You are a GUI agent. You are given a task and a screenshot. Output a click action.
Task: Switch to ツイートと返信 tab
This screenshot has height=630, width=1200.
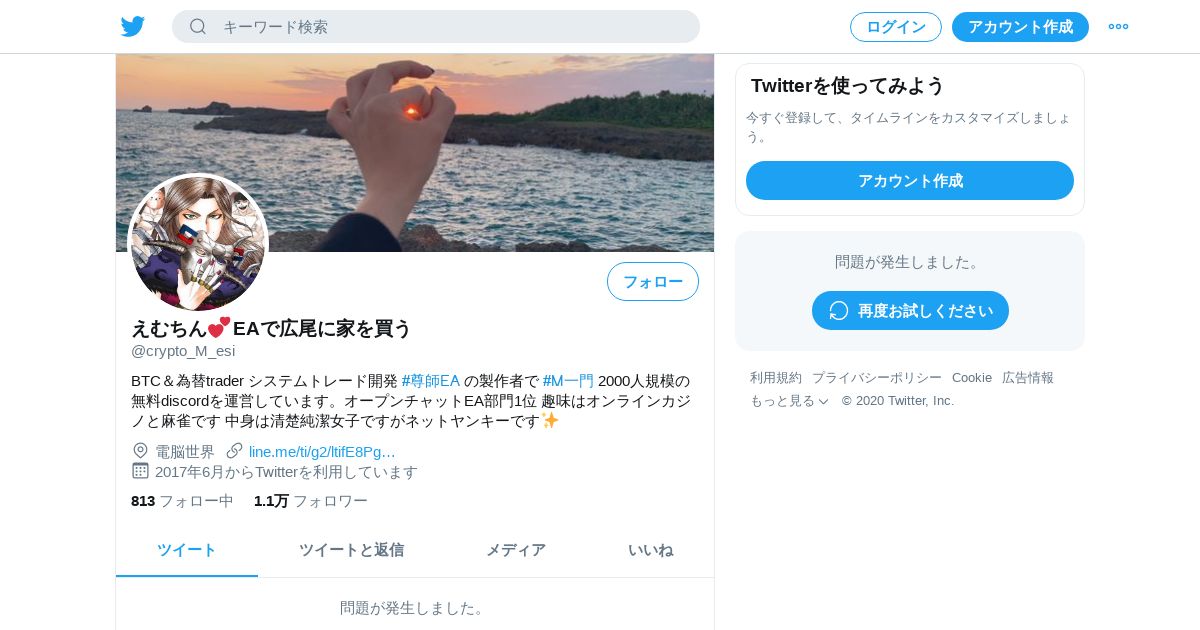point(351,550)
